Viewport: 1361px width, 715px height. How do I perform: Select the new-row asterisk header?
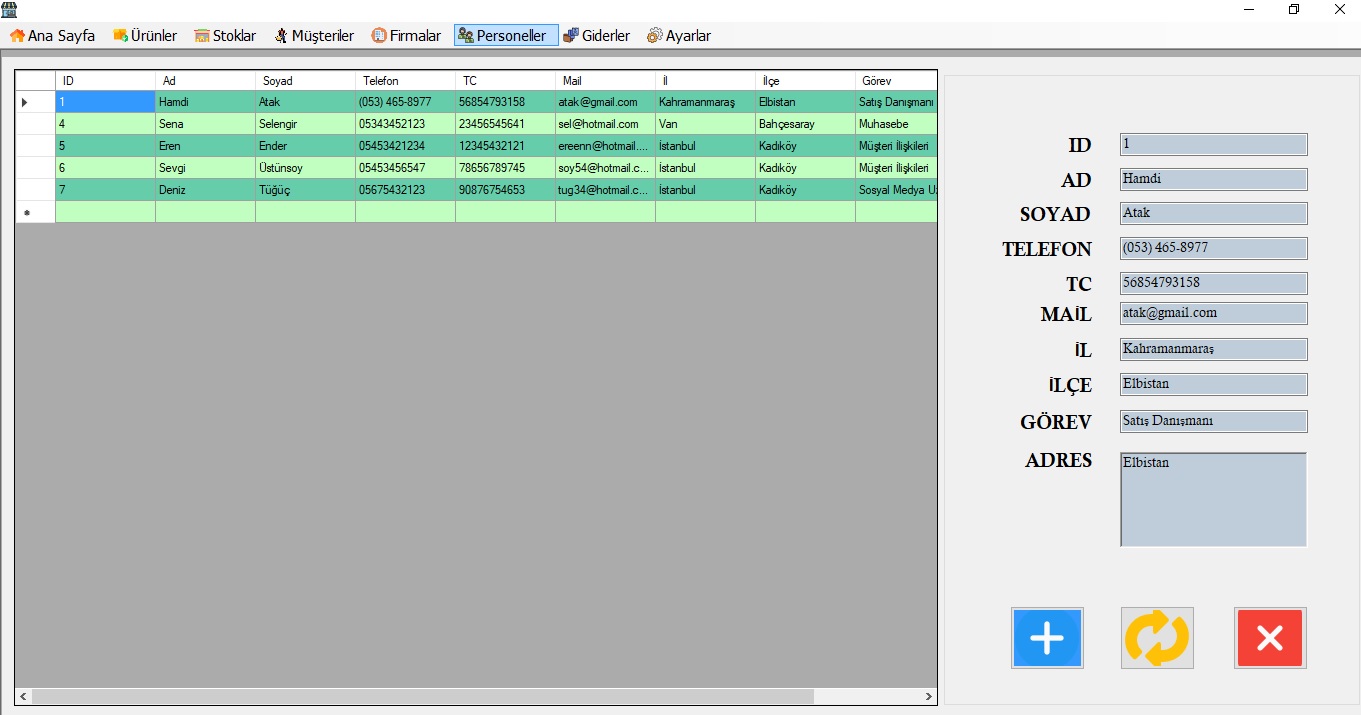35,212
